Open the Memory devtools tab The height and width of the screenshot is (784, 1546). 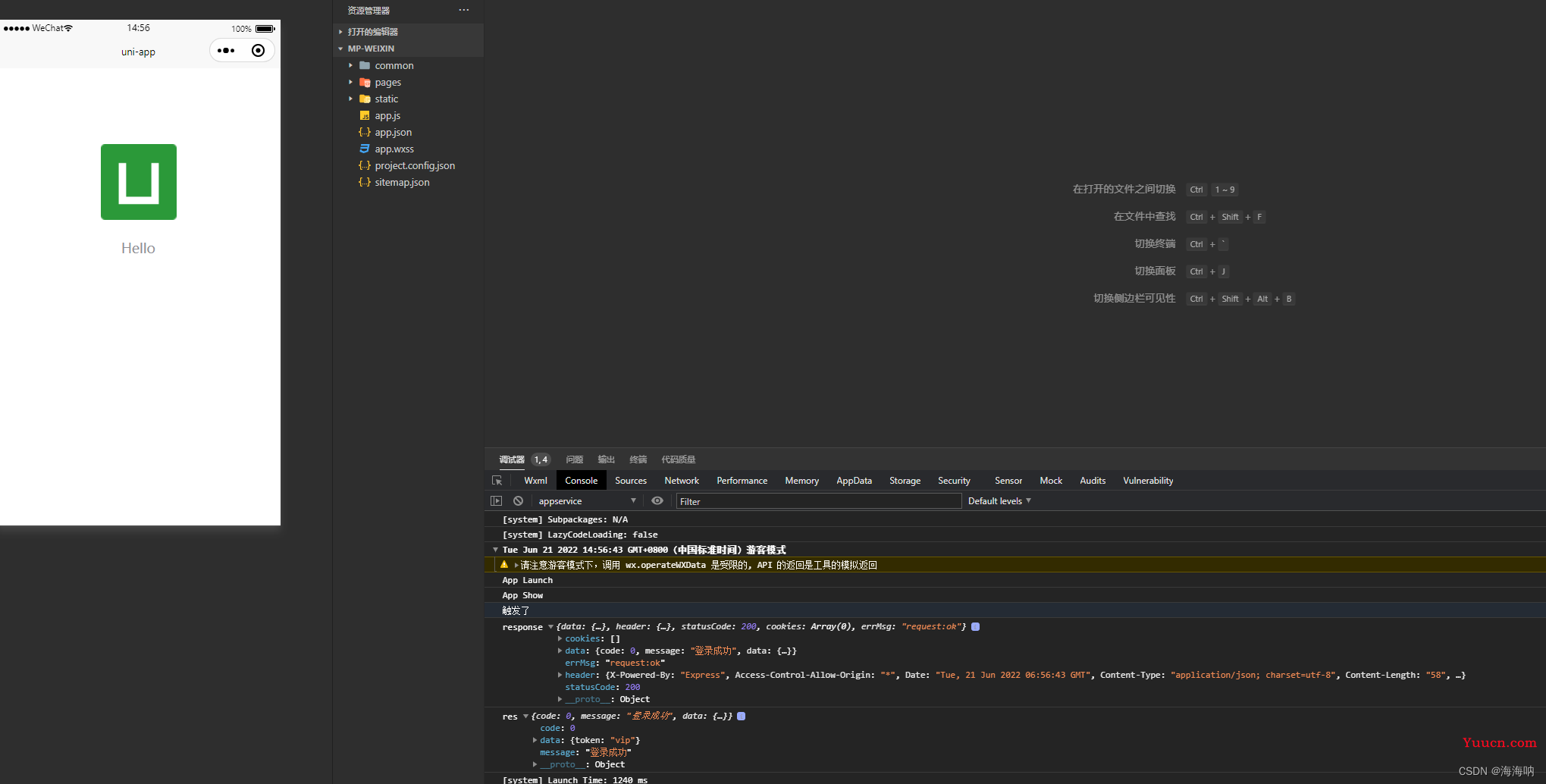(802, 481)
